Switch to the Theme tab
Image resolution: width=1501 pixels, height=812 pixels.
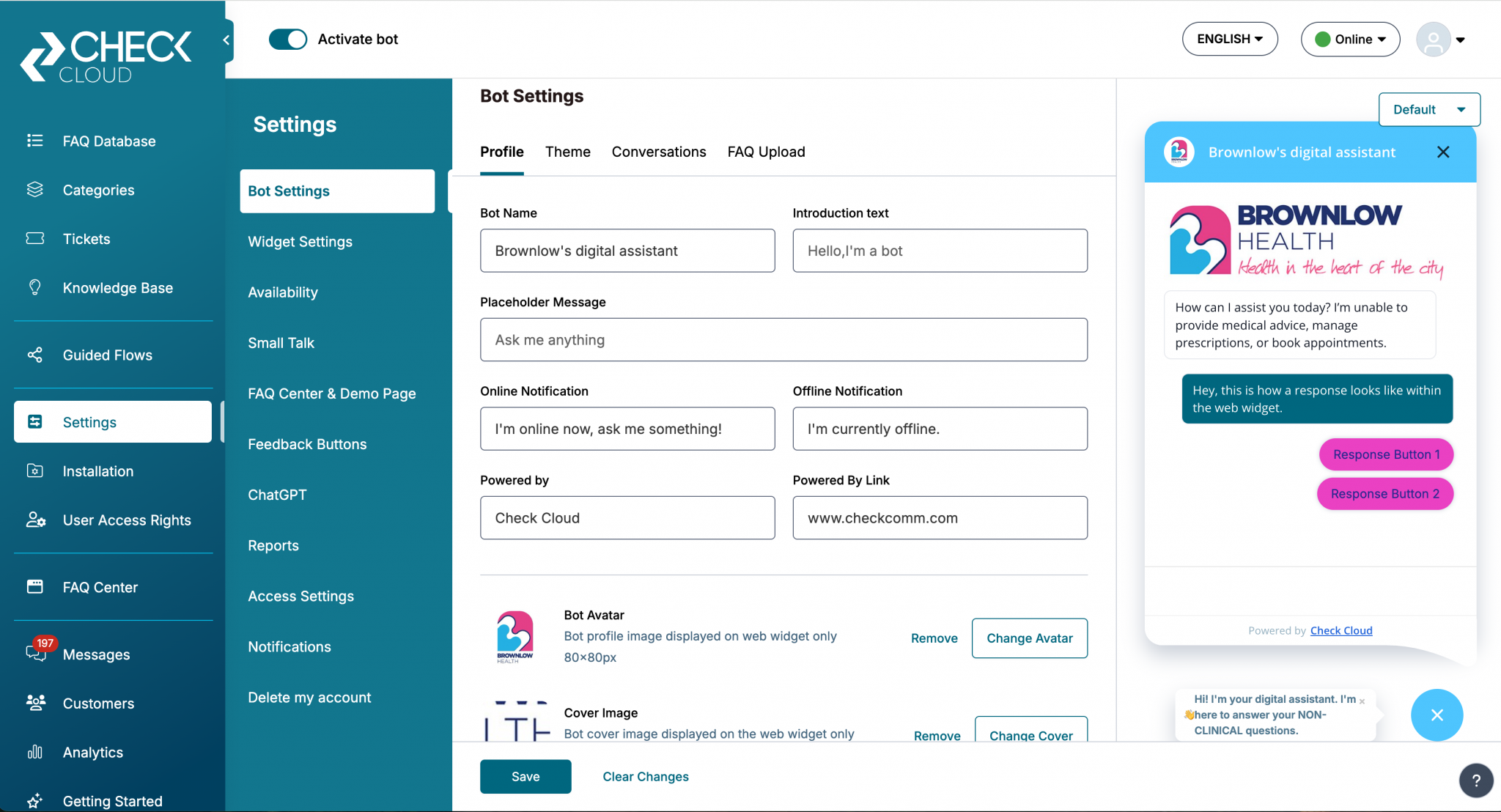click(x=567, y=152)
